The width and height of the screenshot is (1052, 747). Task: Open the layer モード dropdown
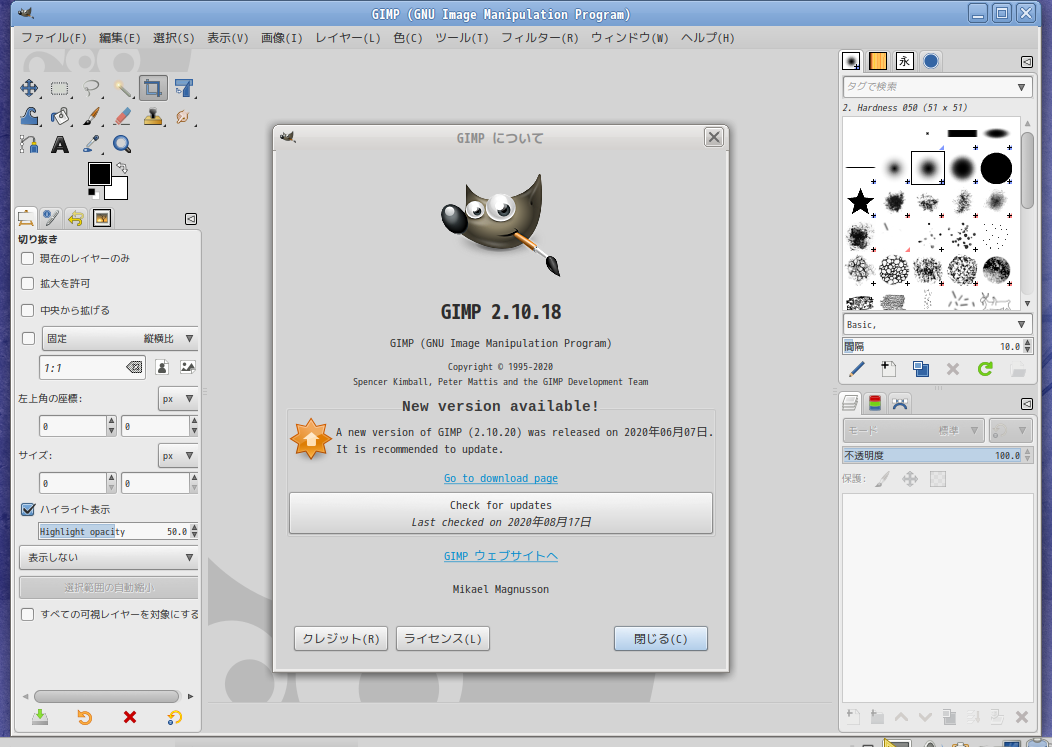[913, 430]
